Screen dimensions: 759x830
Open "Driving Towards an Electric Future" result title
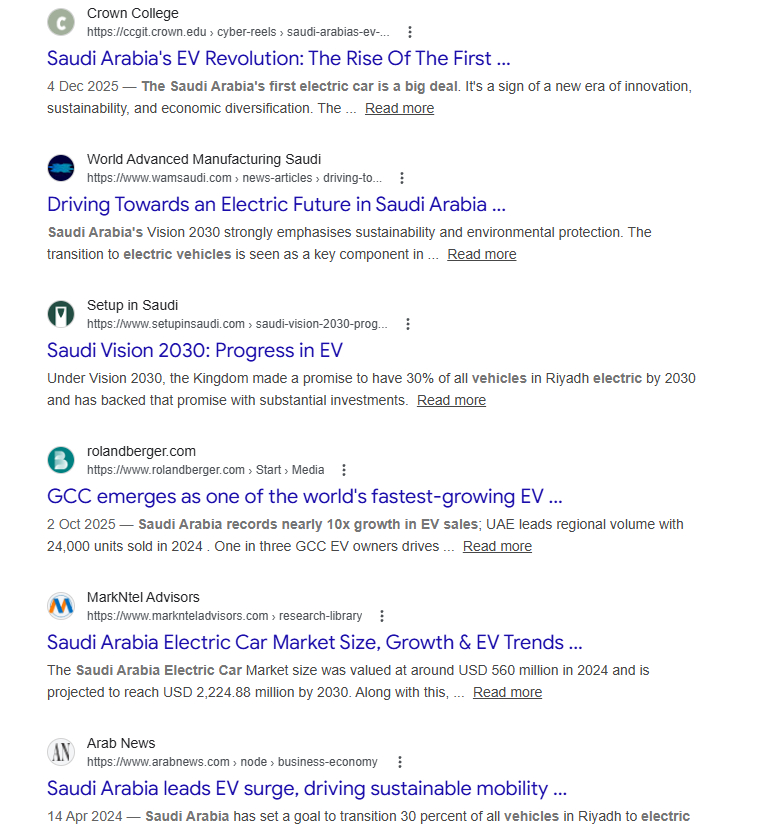(x=276, y=204)
